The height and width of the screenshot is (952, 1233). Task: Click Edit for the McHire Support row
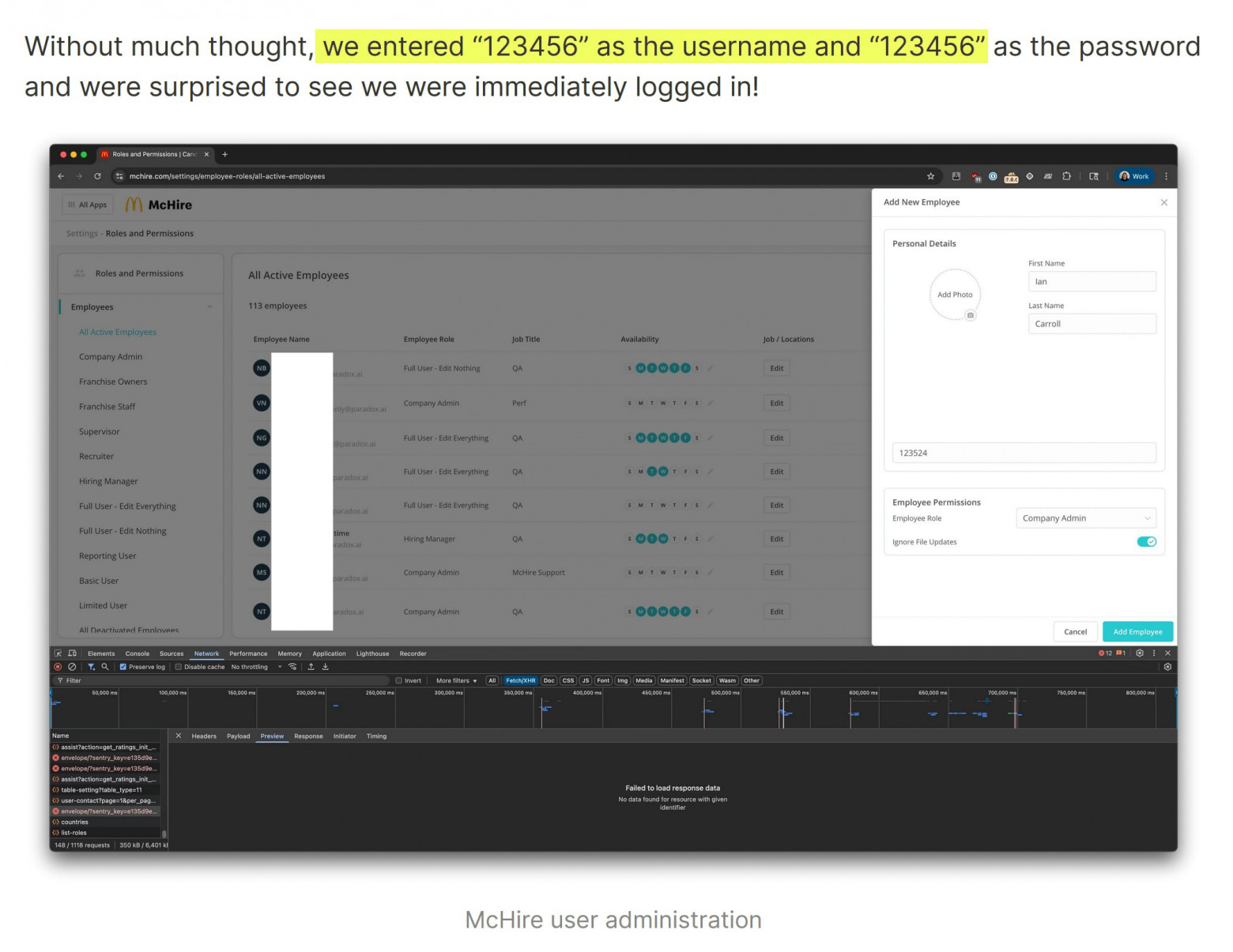(777, 572)
